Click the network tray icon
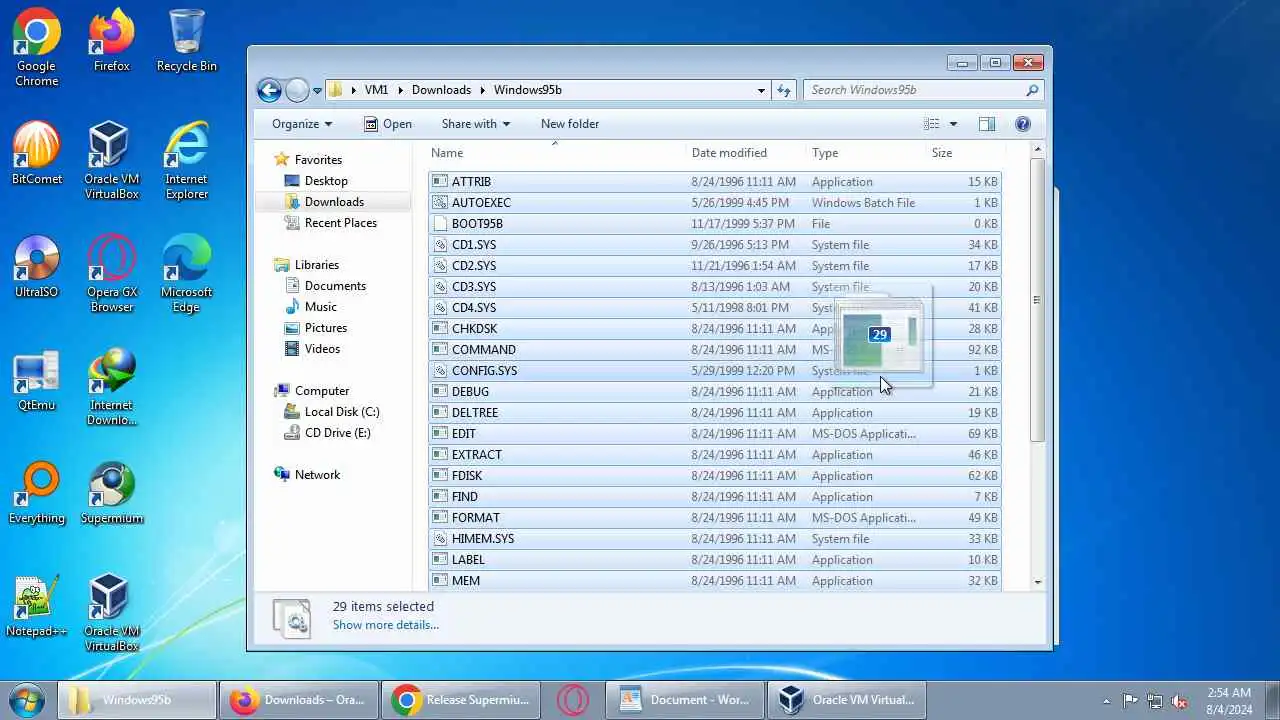This screenshot has height=720, width=1280. point(1155,701)
